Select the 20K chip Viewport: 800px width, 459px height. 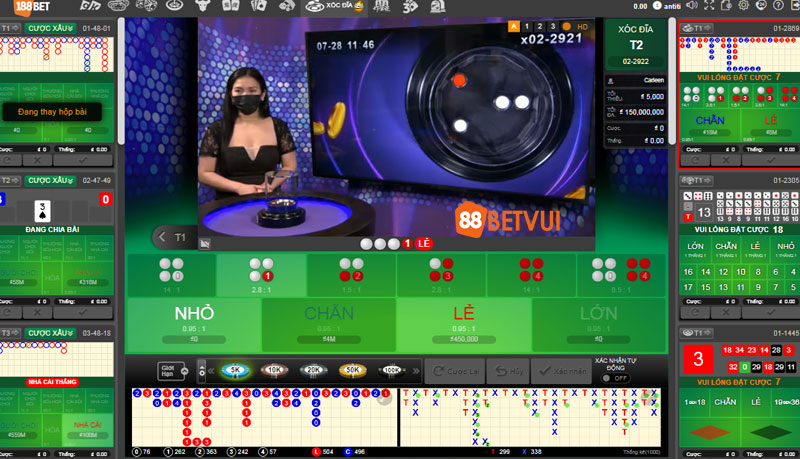pyautogui.click(x=313, y=371)
